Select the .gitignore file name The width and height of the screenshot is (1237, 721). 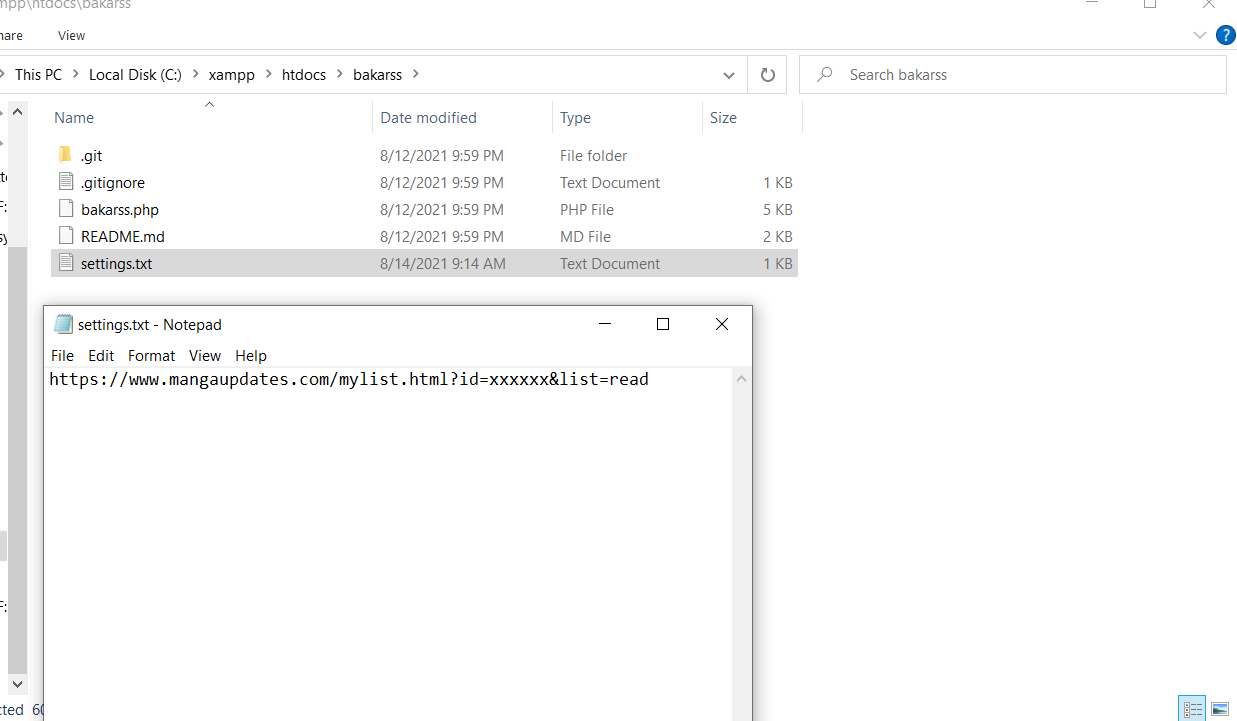pyautogui.click(x=113, y=183)
